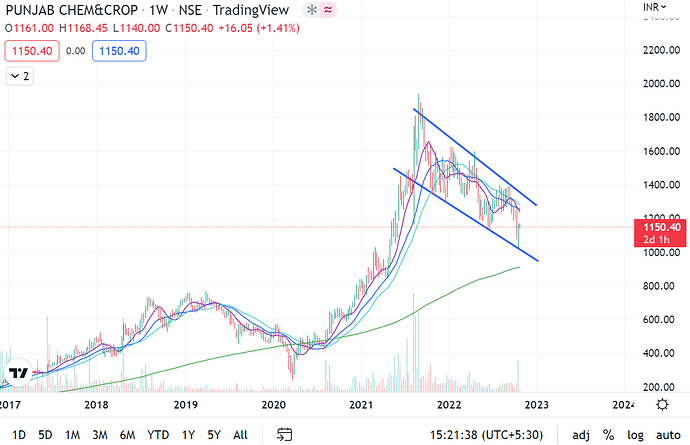Click the 2019 label on time axis
This screenshot has width=690, height=445.
click(x=186, y=405)
